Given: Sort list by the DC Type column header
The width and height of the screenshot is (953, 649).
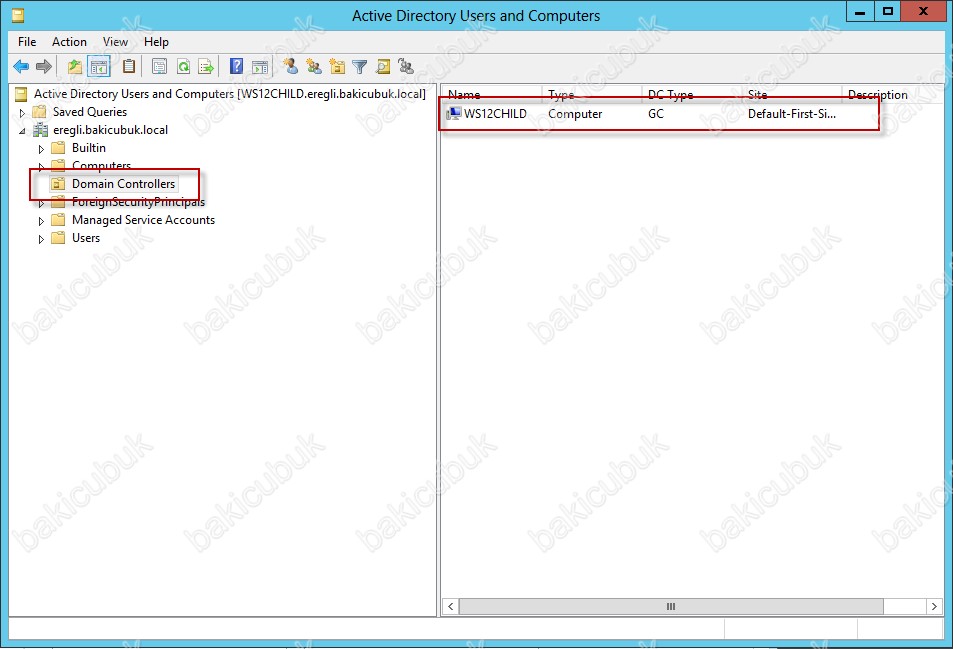Looking at the screenshot, I should [x=692, y=94].
